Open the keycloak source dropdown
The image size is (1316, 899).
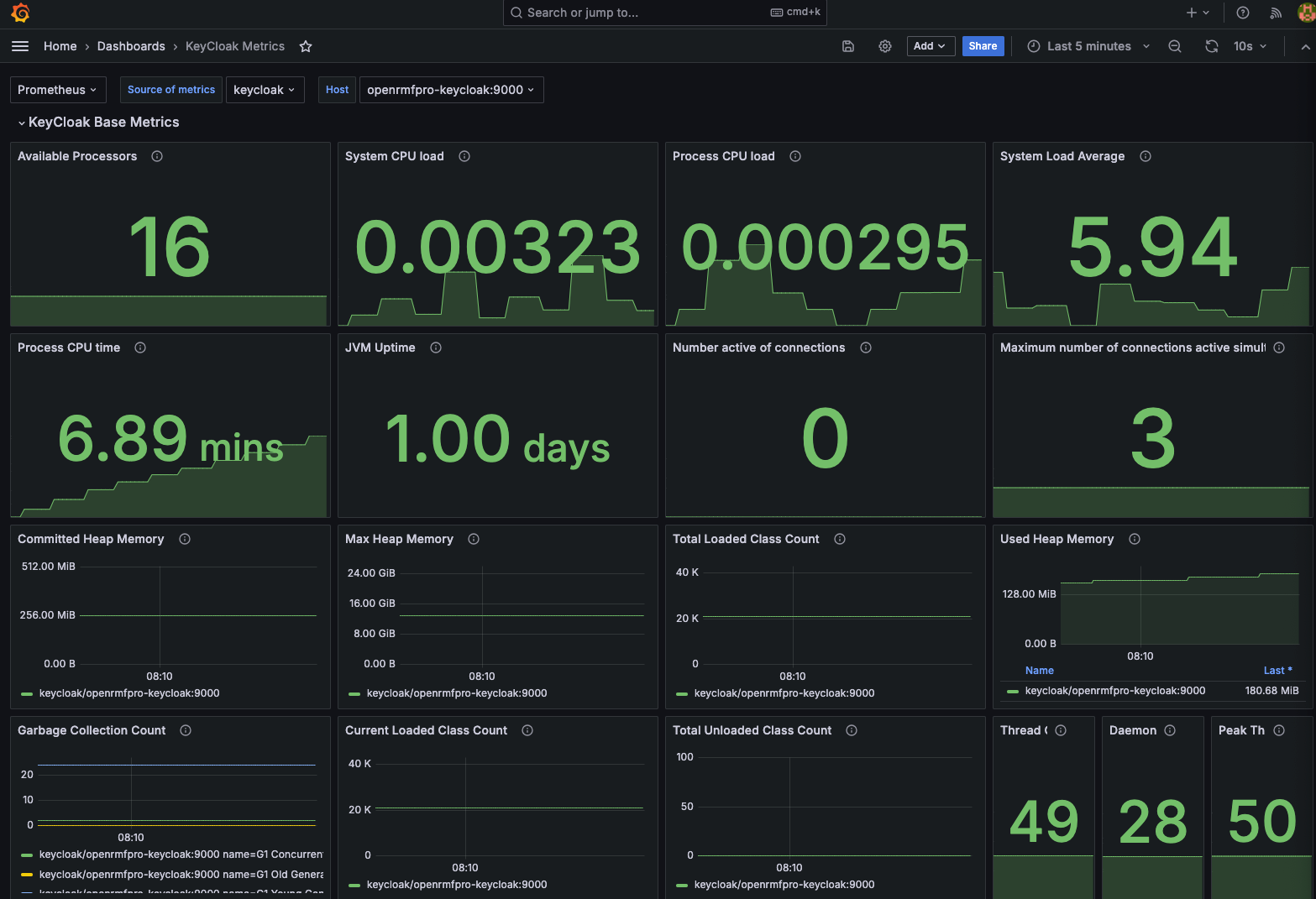coord(265,90)
